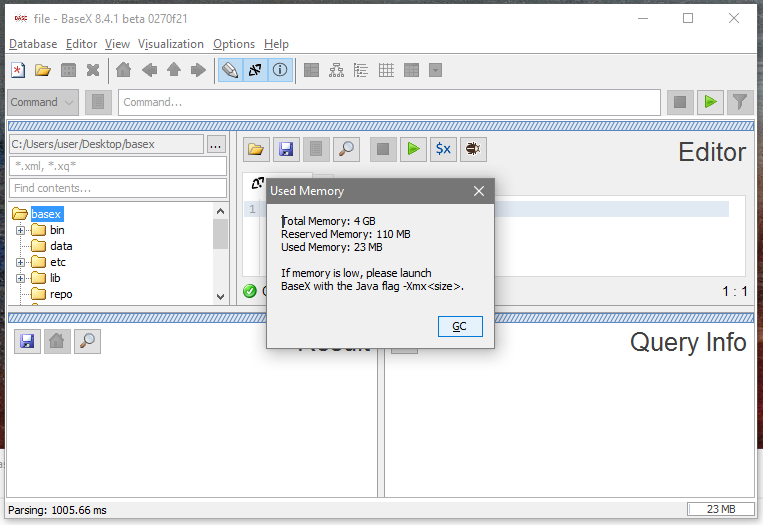Project tree scrollbar up arrow
The width and height of the screenshot is (763, 525).
pyautogui.click(x=220, y=211)
